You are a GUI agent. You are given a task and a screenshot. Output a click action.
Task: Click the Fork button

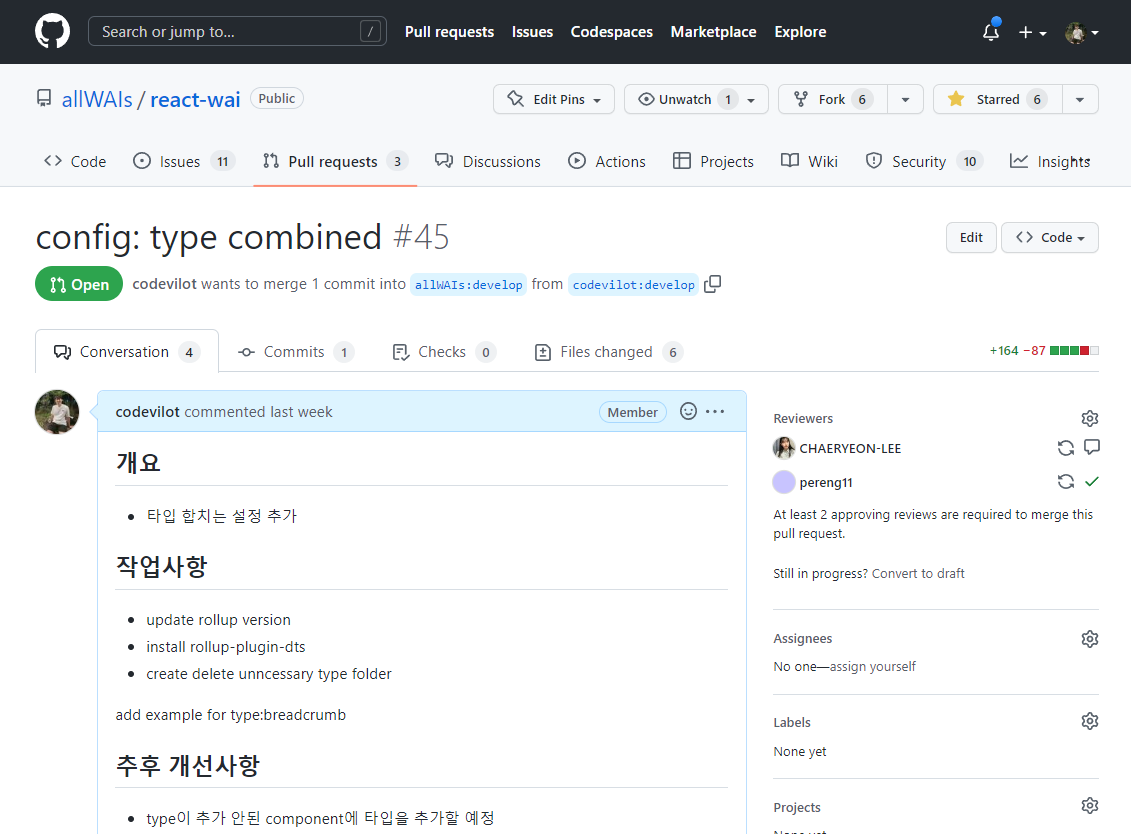pos(833,100)
